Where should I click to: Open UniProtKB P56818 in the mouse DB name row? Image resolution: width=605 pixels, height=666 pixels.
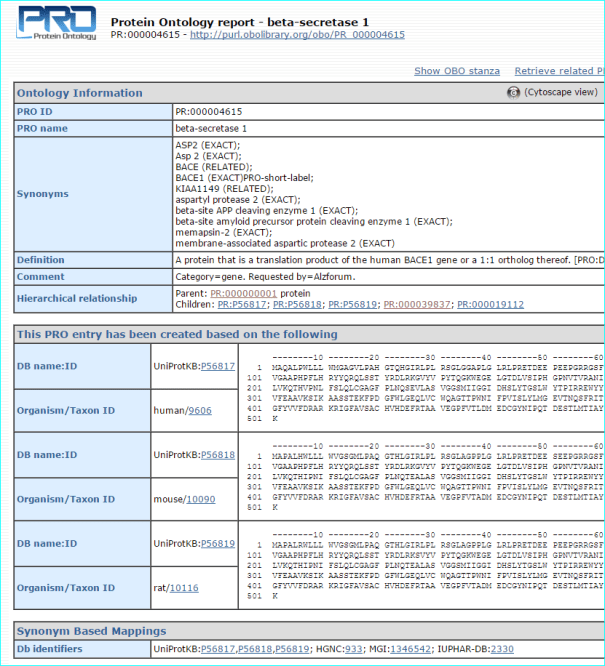(x=218, y=454)
